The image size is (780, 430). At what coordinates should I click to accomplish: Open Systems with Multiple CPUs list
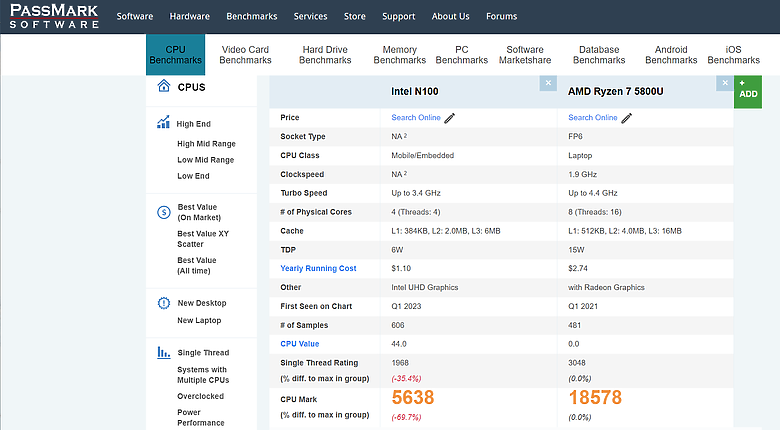tap(203, 375)
